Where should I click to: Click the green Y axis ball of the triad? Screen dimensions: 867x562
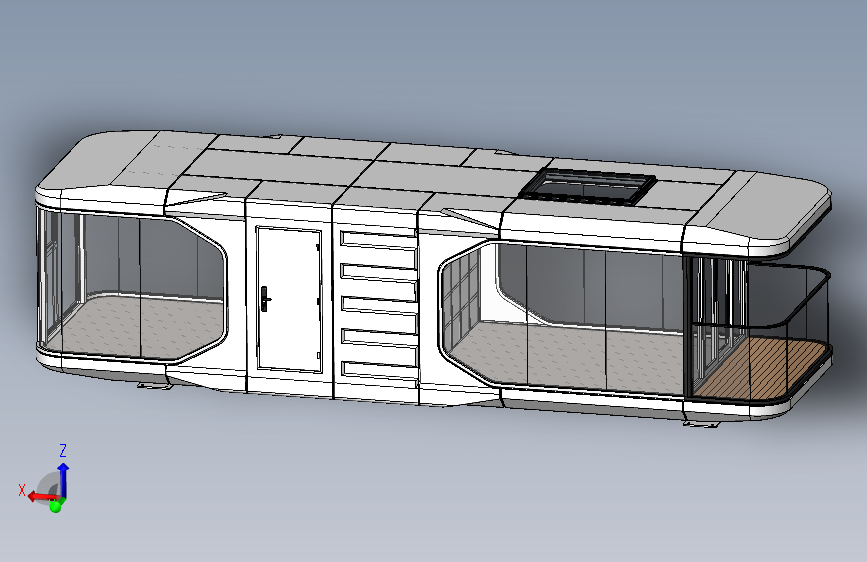55,506
